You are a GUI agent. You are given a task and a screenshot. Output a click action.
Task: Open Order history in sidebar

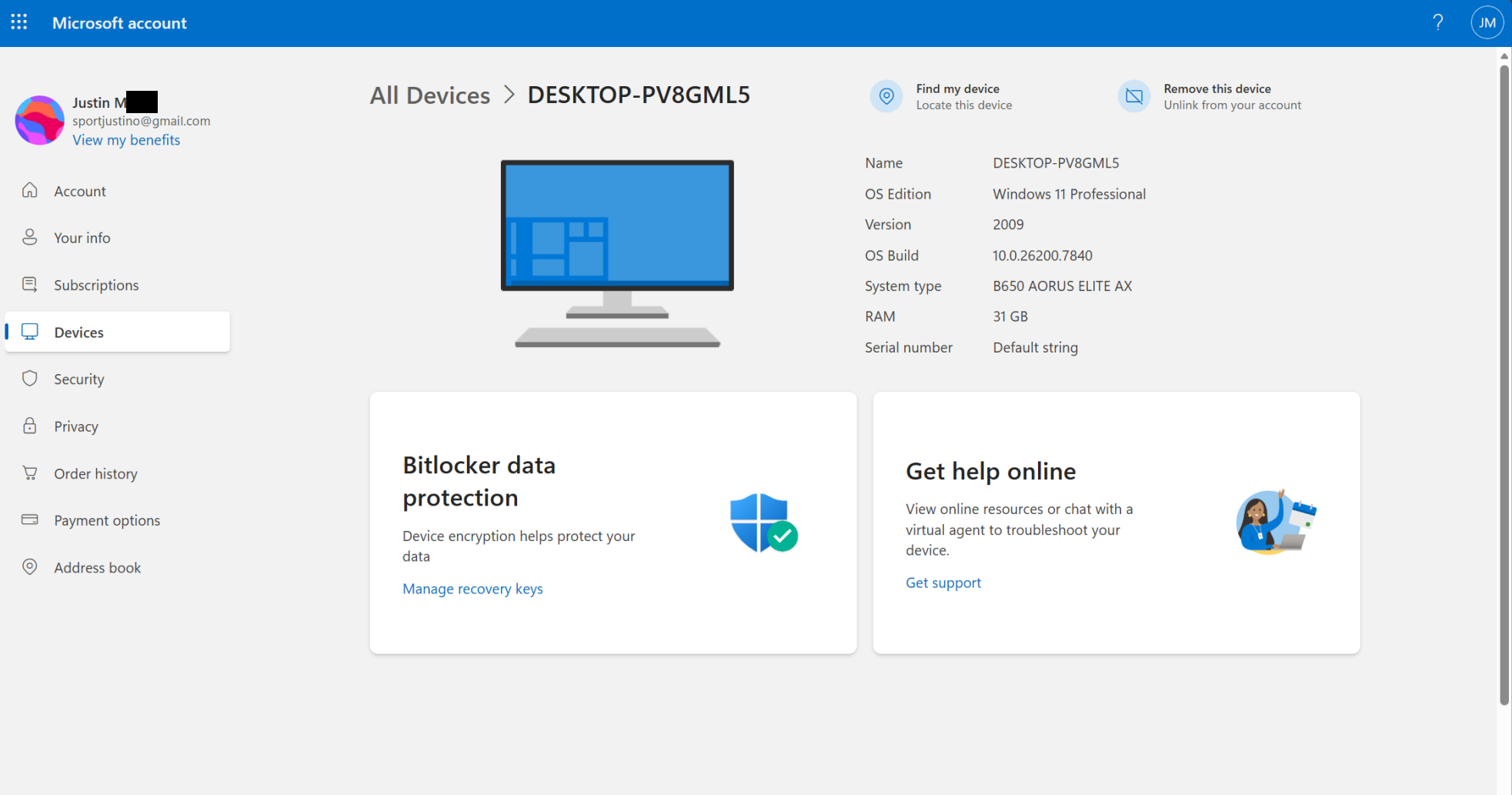(x=118, y=473)
